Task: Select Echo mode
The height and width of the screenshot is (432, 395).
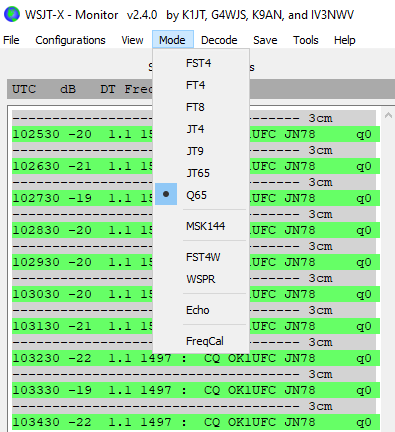Action: pyautogui.click(x=201, y=310)
